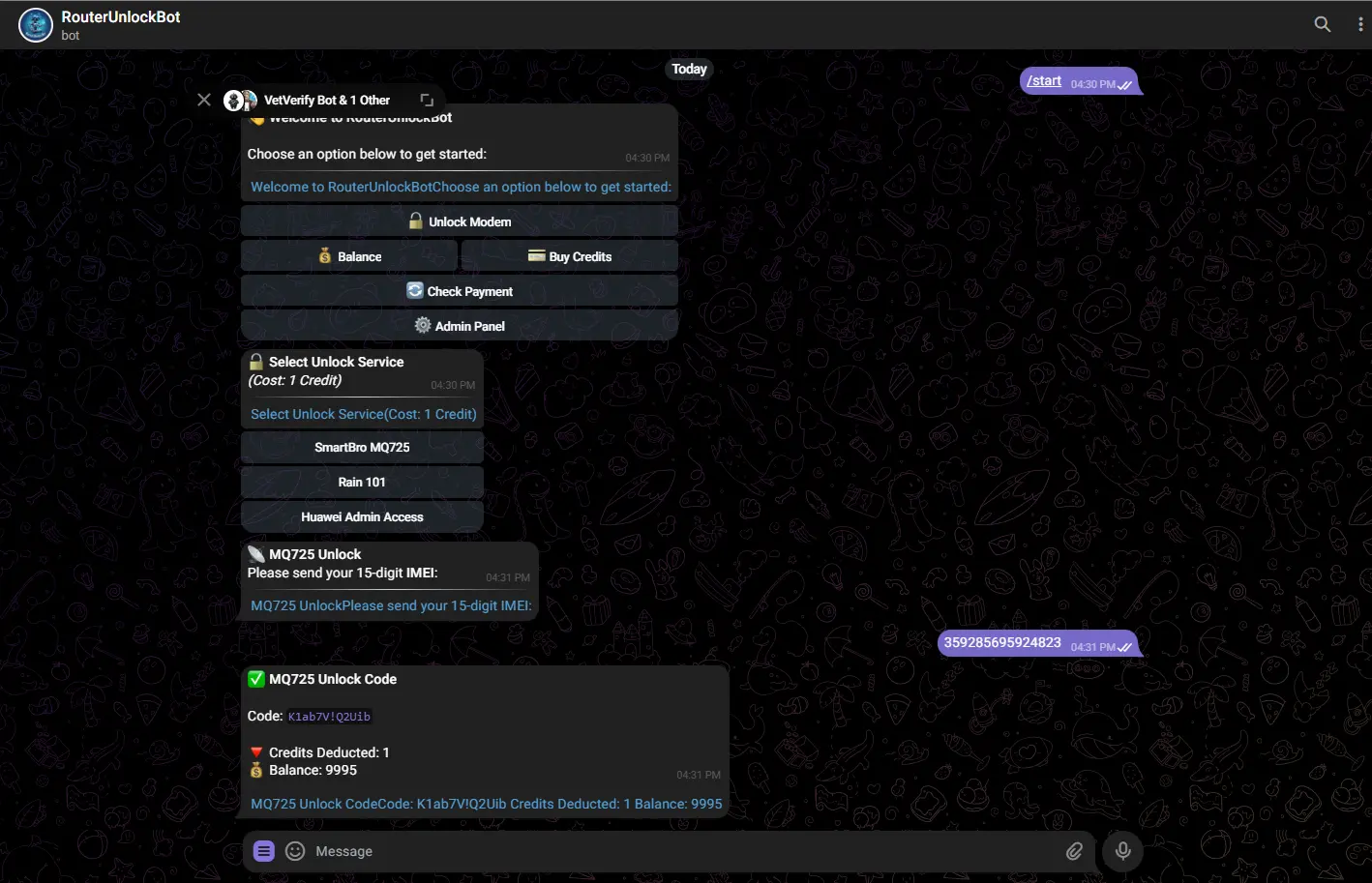Click the "VetVerify Bot & 1 Other" label
Image resolution: width=1372 pixels, height=883 pixels.
point(327,100)
